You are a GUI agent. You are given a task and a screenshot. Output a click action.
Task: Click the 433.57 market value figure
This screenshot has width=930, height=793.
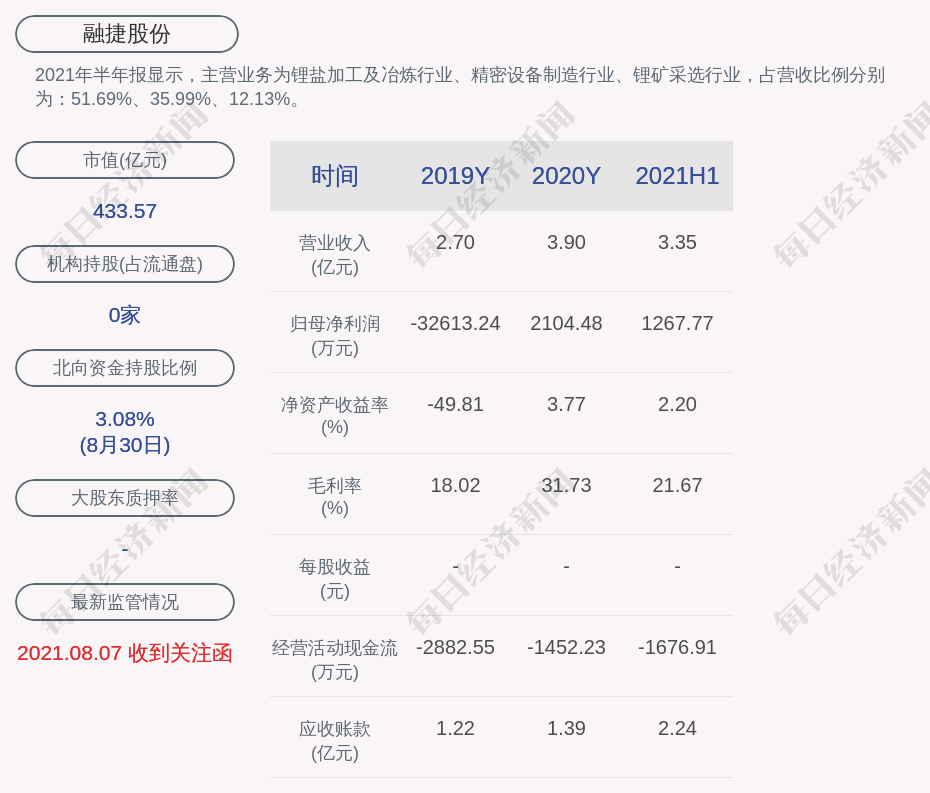pyautogui.click(x=125, y=211)
